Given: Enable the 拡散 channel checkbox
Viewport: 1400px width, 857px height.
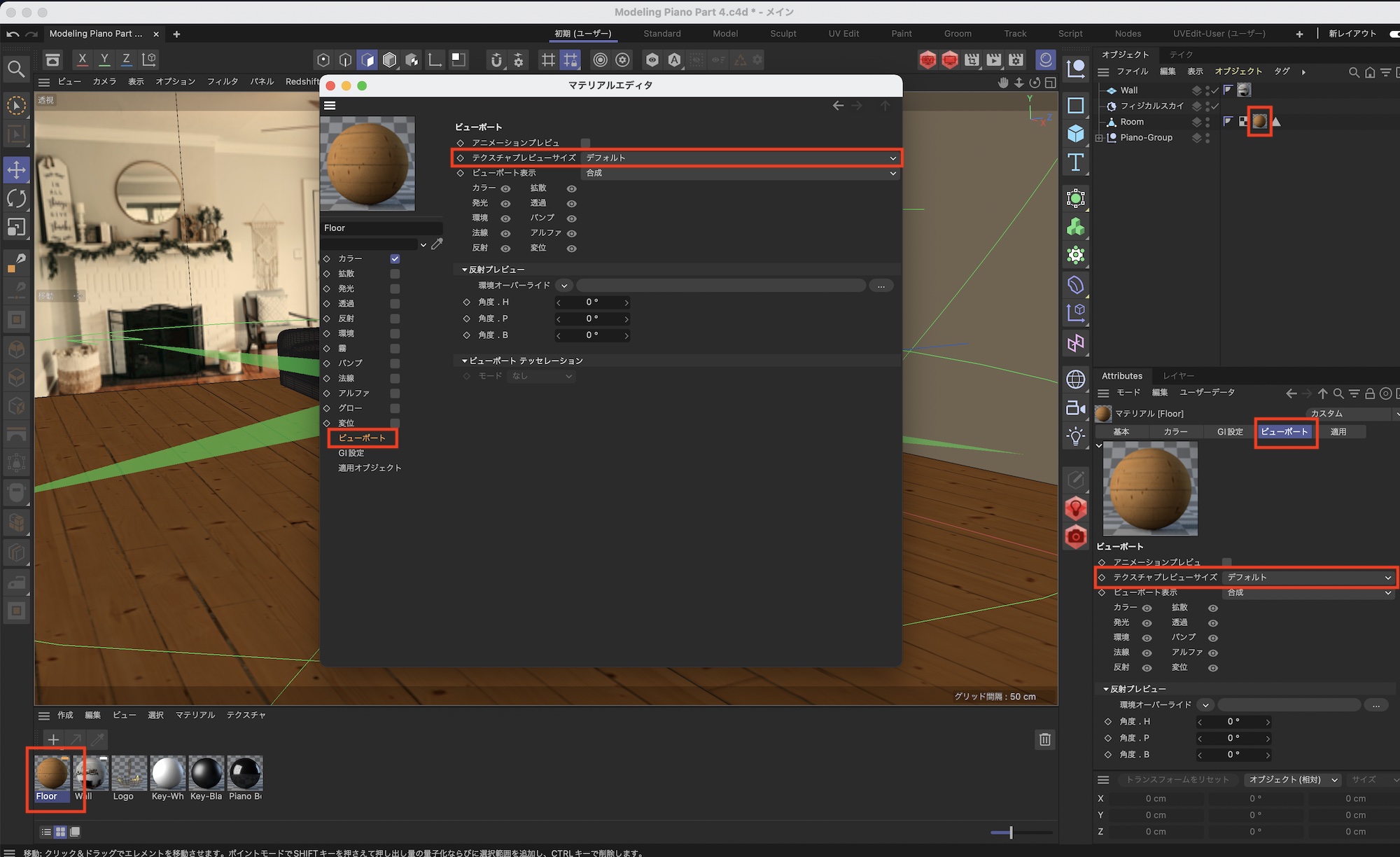Looking at the screenshot, I should 395,274.
